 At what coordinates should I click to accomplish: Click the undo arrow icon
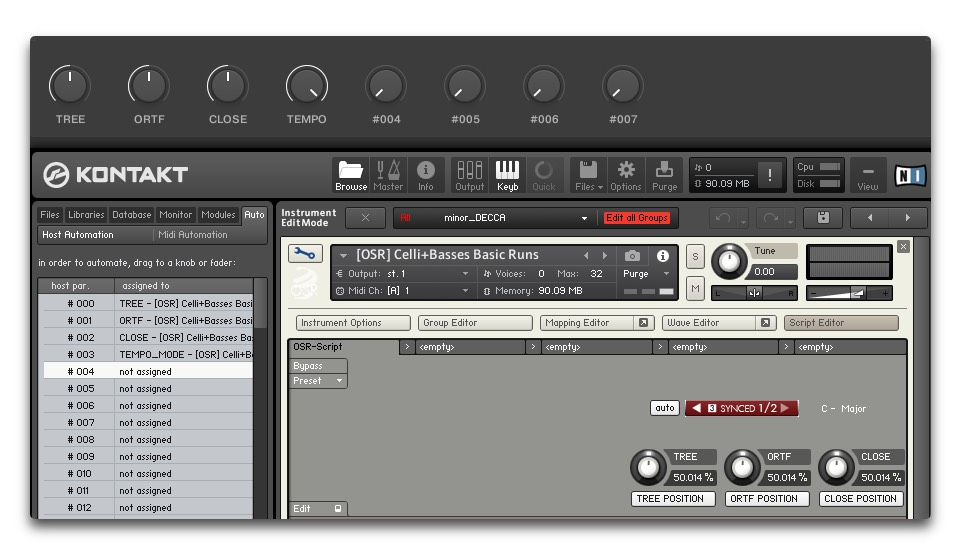(x=723, y=218)
